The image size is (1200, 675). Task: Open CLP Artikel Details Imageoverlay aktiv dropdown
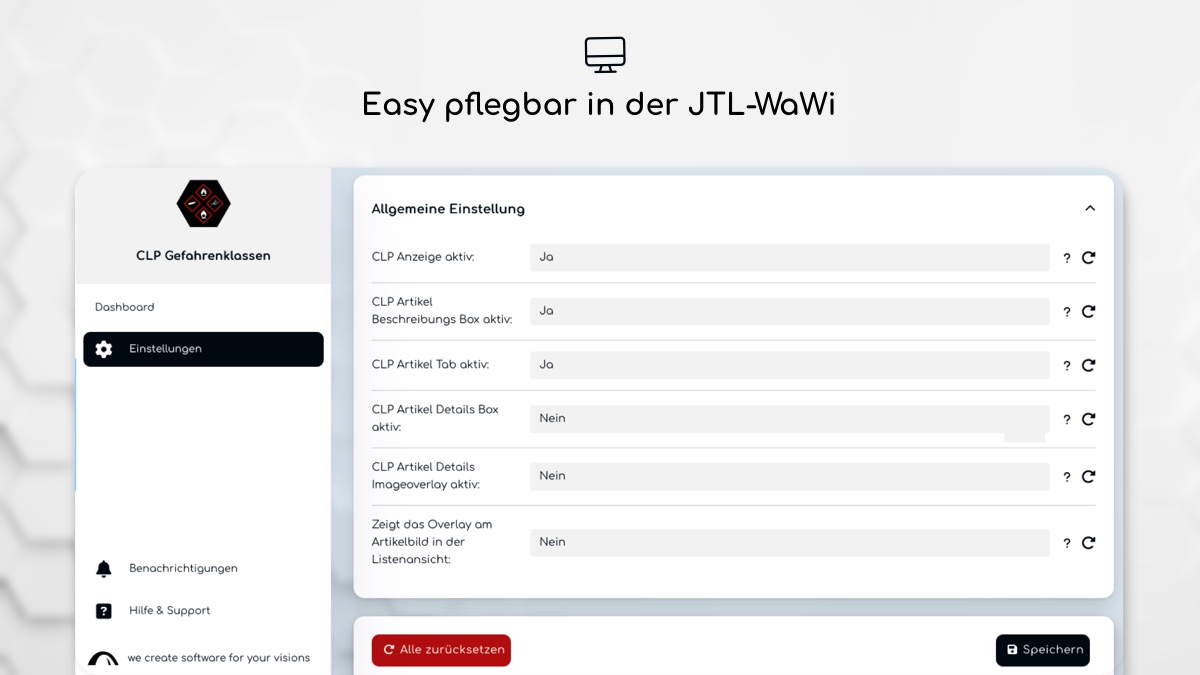(x=789, y=476)
